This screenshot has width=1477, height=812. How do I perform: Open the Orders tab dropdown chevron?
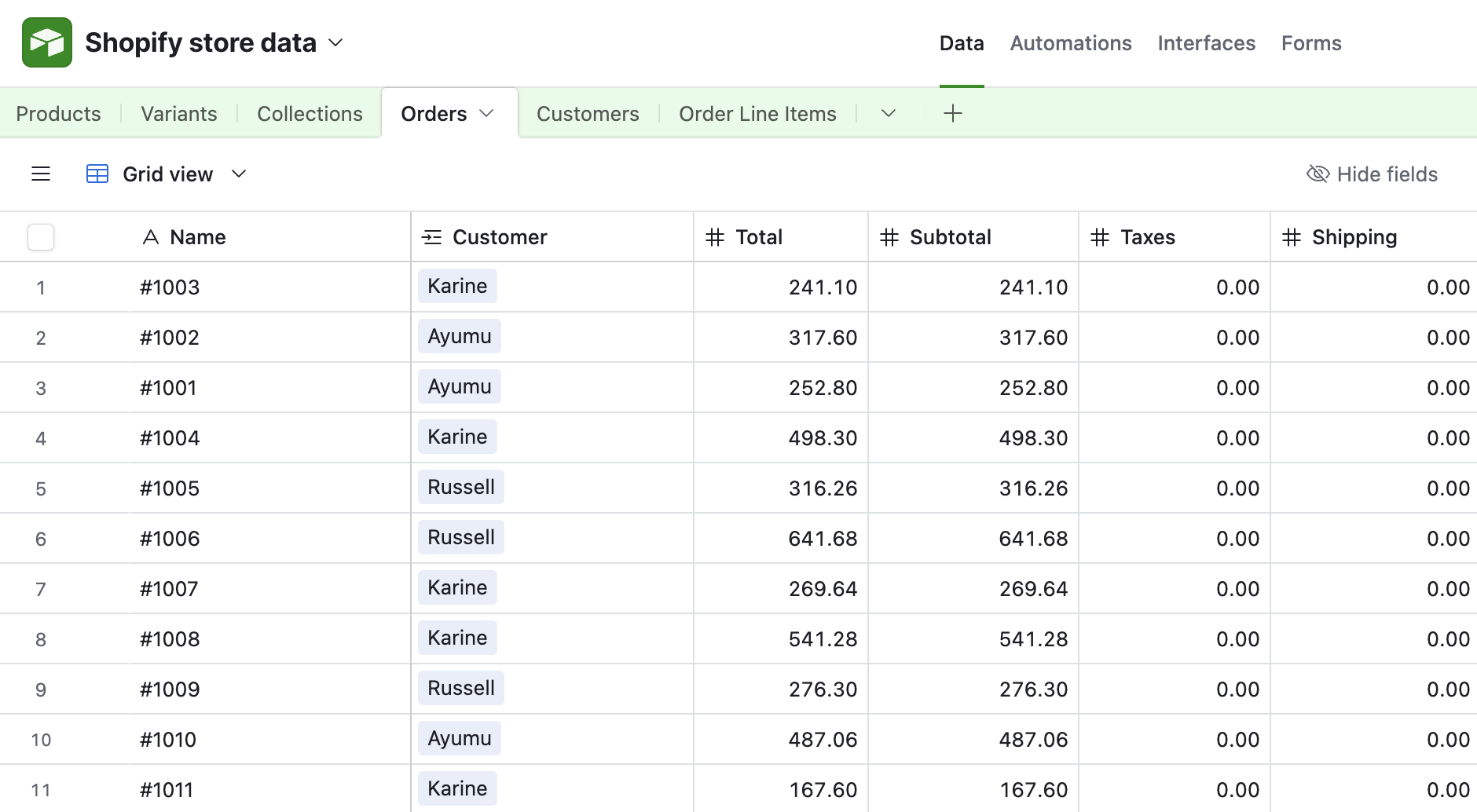[486, 113]
